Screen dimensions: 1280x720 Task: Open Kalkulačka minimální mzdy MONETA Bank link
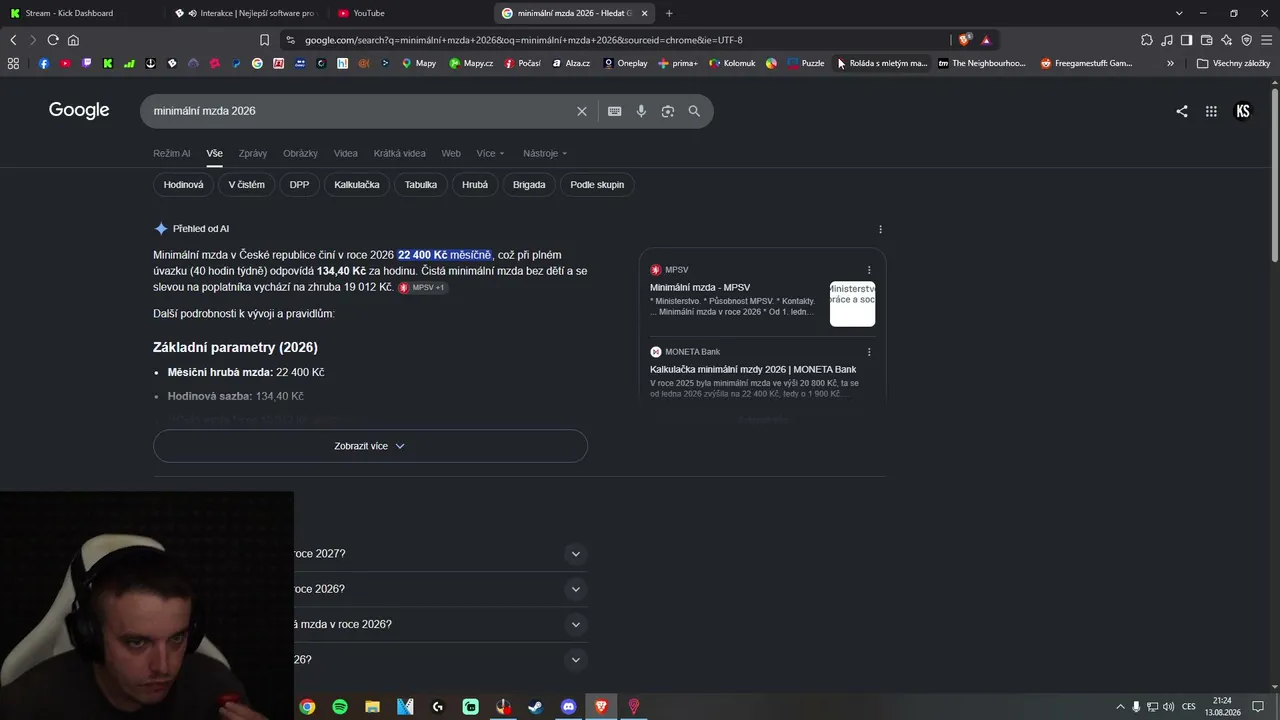click(753, 370)
